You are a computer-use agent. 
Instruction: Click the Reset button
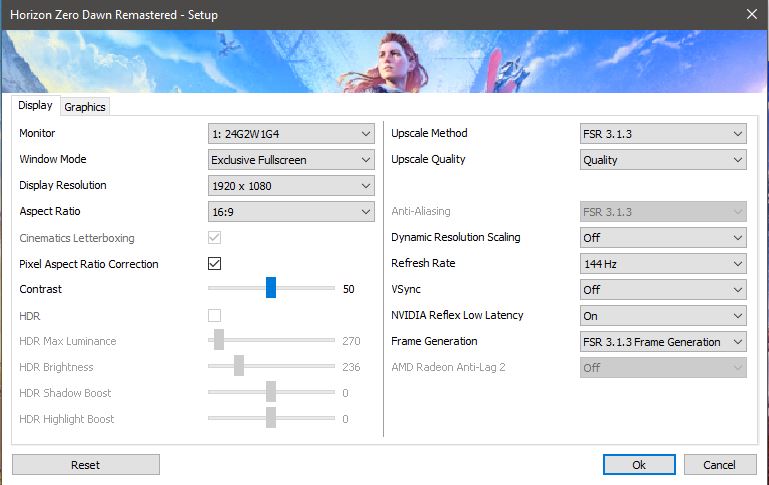click(x=86, y=464)
